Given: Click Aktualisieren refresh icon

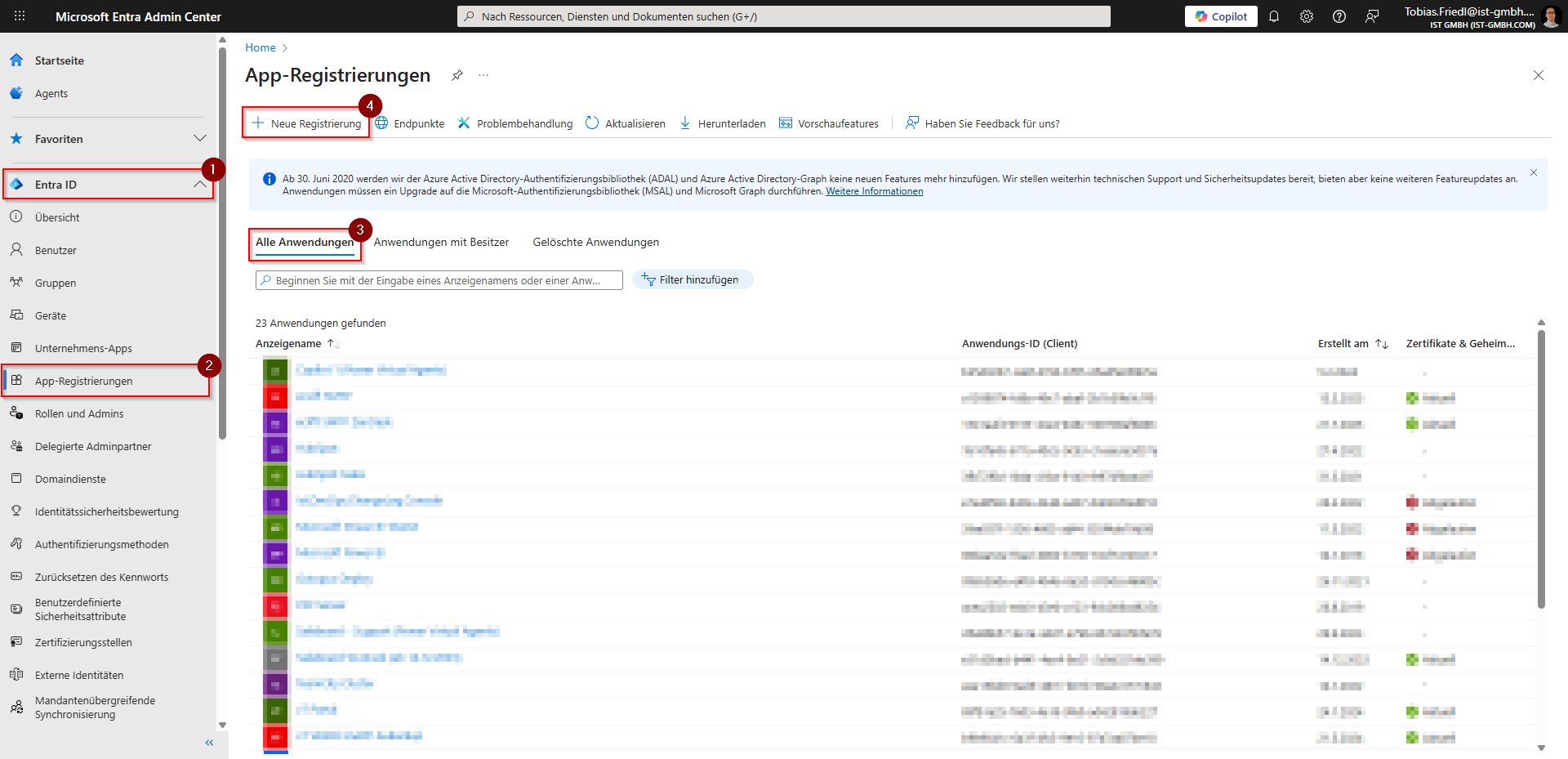Looking at the screenshot, I should (x=592, y=123).
